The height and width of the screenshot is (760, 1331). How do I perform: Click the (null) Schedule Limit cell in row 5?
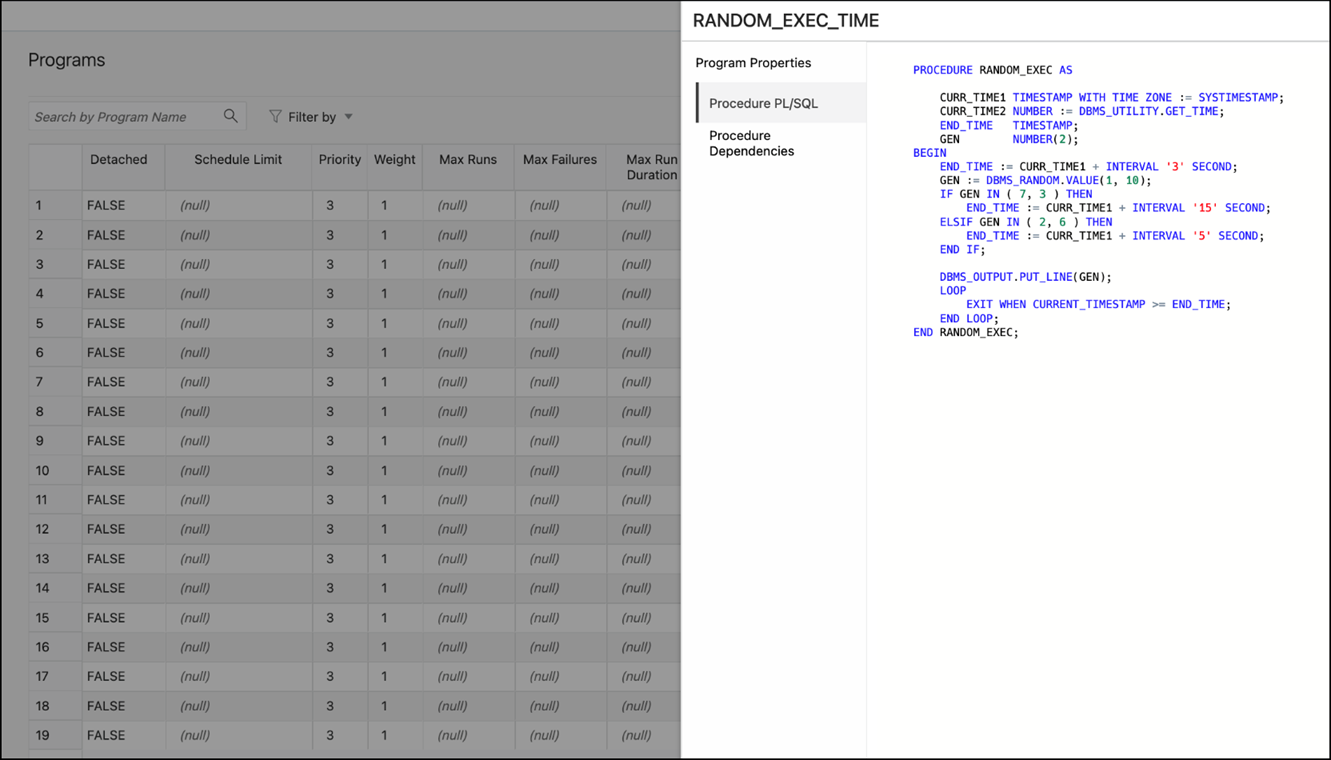[238, 323]
